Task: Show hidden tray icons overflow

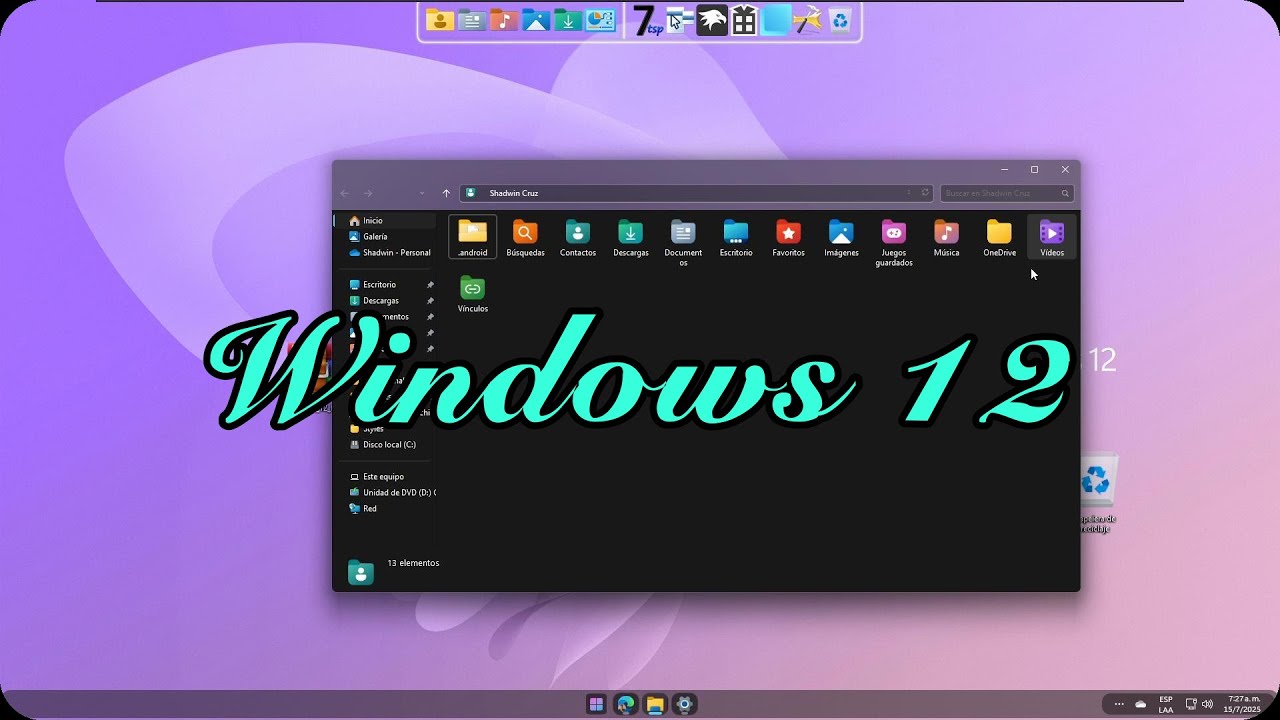Action: (1119, 704)
